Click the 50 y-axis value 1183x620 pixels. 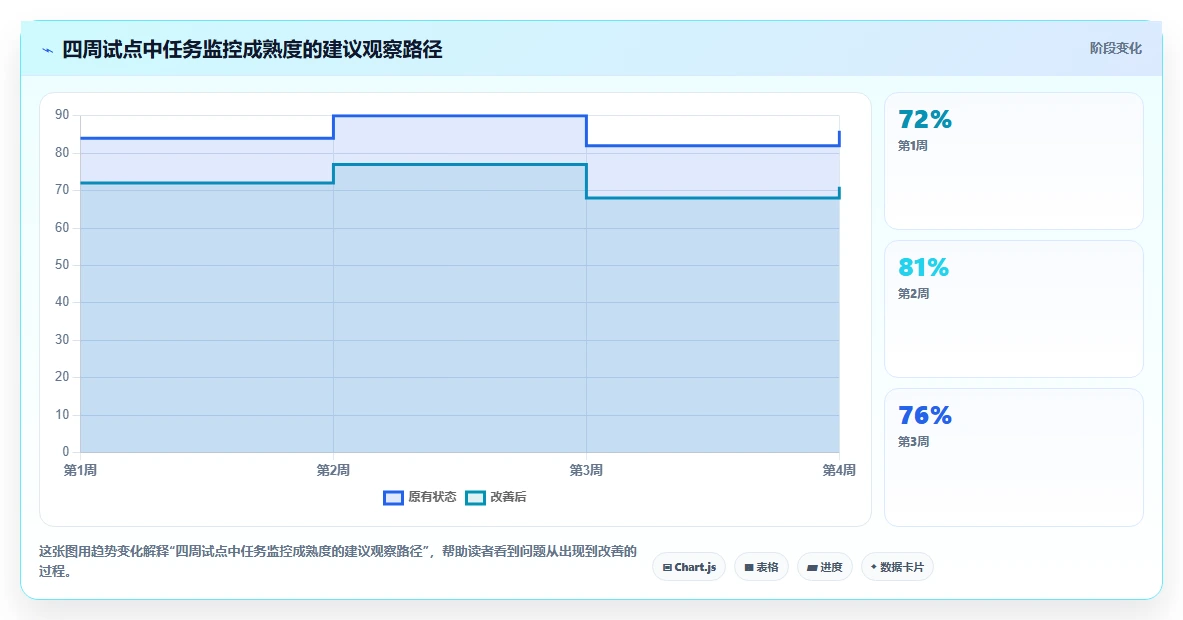point(62,265)
